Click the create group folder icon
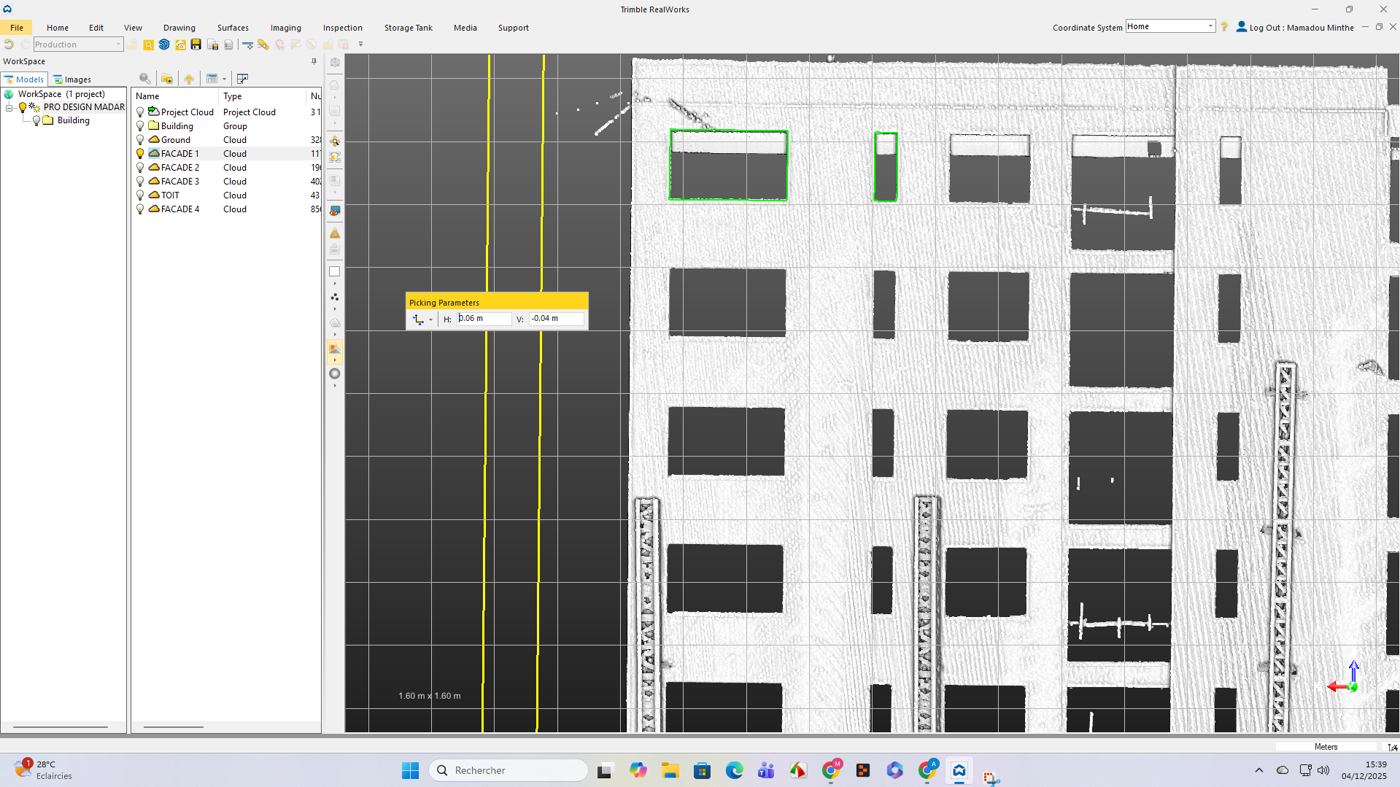Viewport: 1400px width, 787px height. tap(166, 78)
